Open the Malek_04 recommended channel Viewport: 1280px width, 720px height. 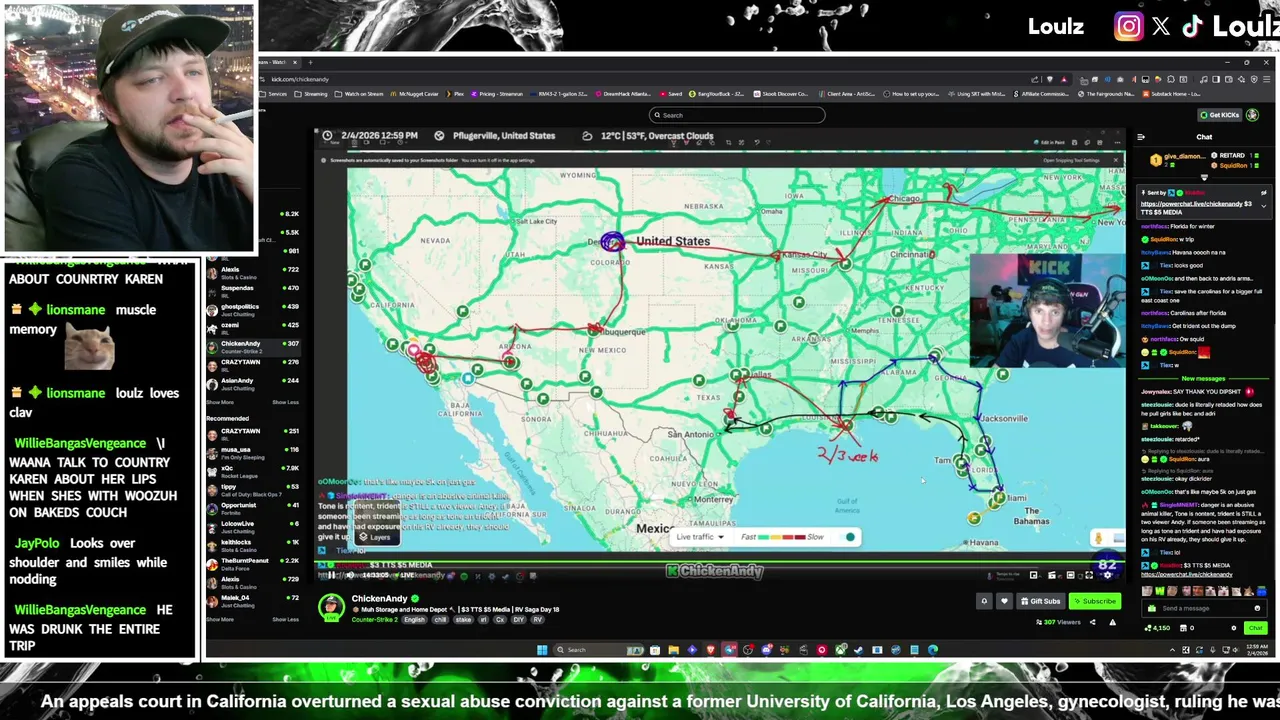252,600
